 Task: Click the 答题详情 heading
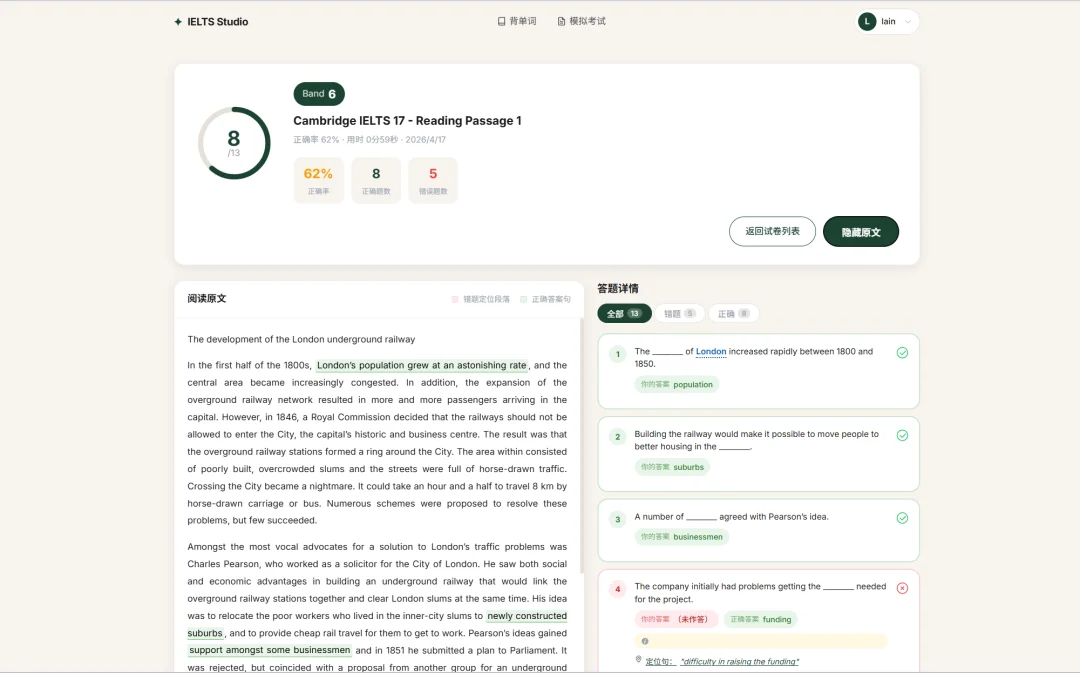pyautogui.click(x=618, y=288)
